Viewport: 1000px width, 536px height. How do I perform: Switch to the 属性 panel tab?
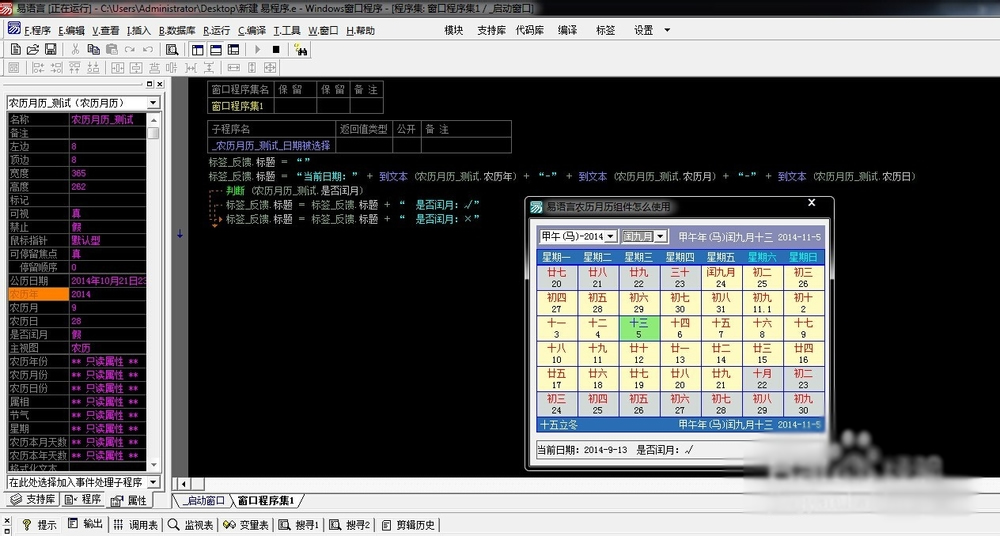(x=129, y=500)
